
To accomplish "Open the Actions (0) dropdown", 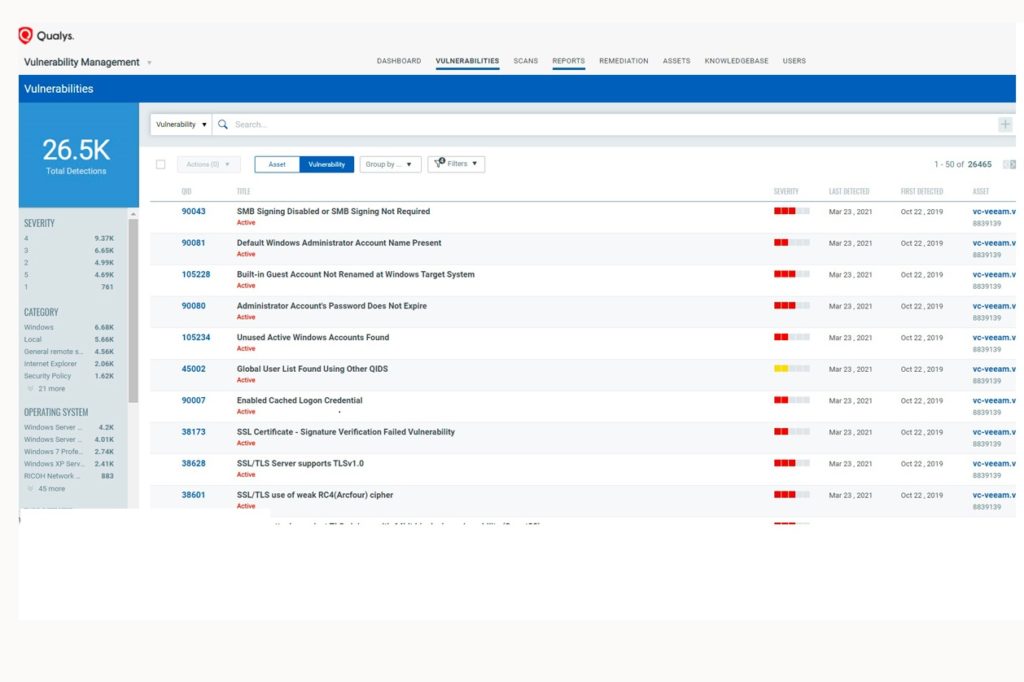I will tap(208, 165).
